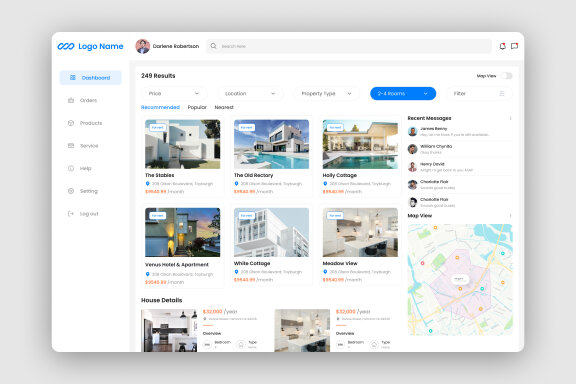Open James Benny's message
Image resolution: width=576 pixels, height=384 pixels.
(460, 132)
